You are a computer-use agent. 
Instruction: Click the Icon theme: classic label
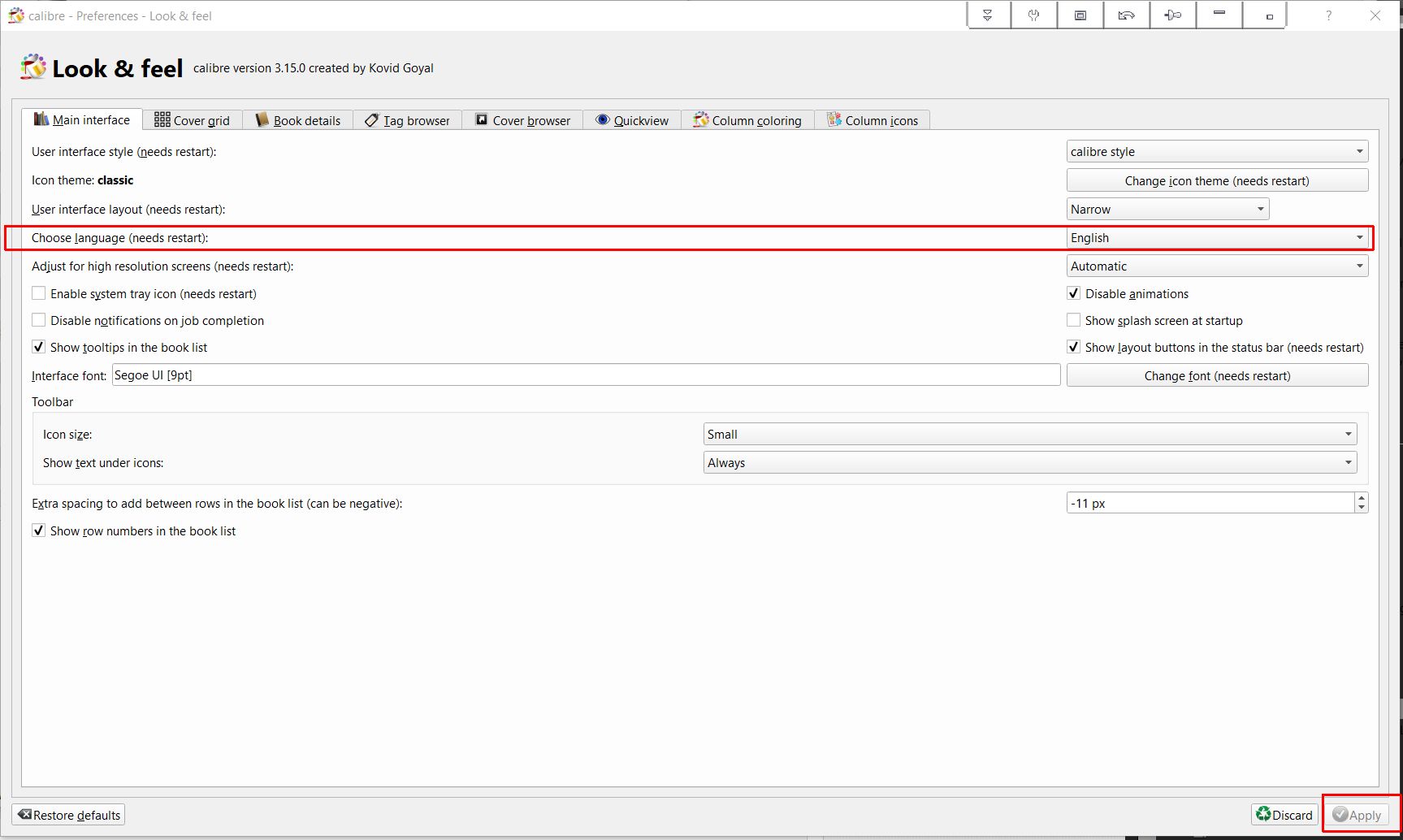pyautogui.click(x=82, y=180)
